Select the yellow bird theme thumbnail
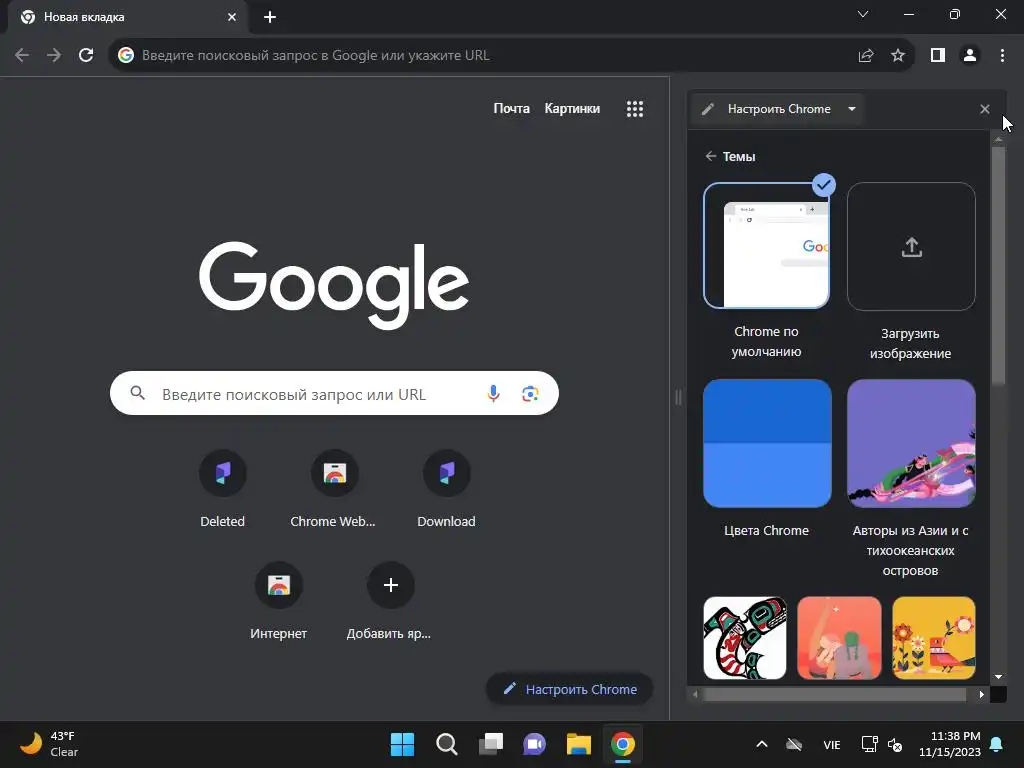The height and width of the screenshot is (768, 1024). click(x=934, y=637)
